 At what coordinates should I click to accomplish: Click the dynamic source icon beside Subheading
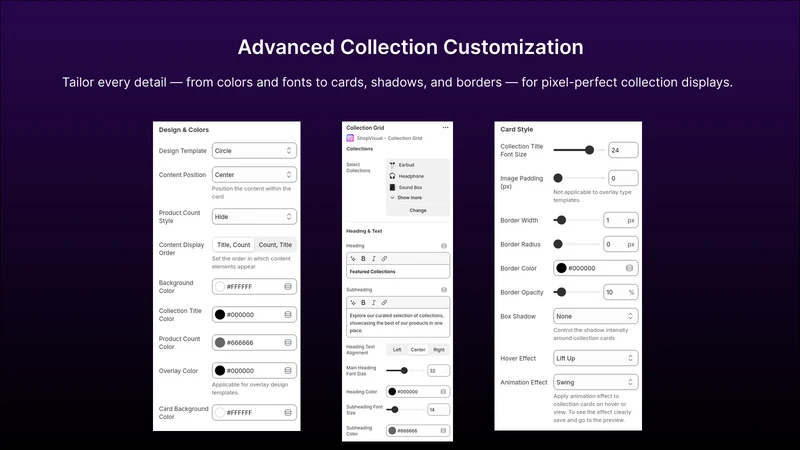point(444,290)
